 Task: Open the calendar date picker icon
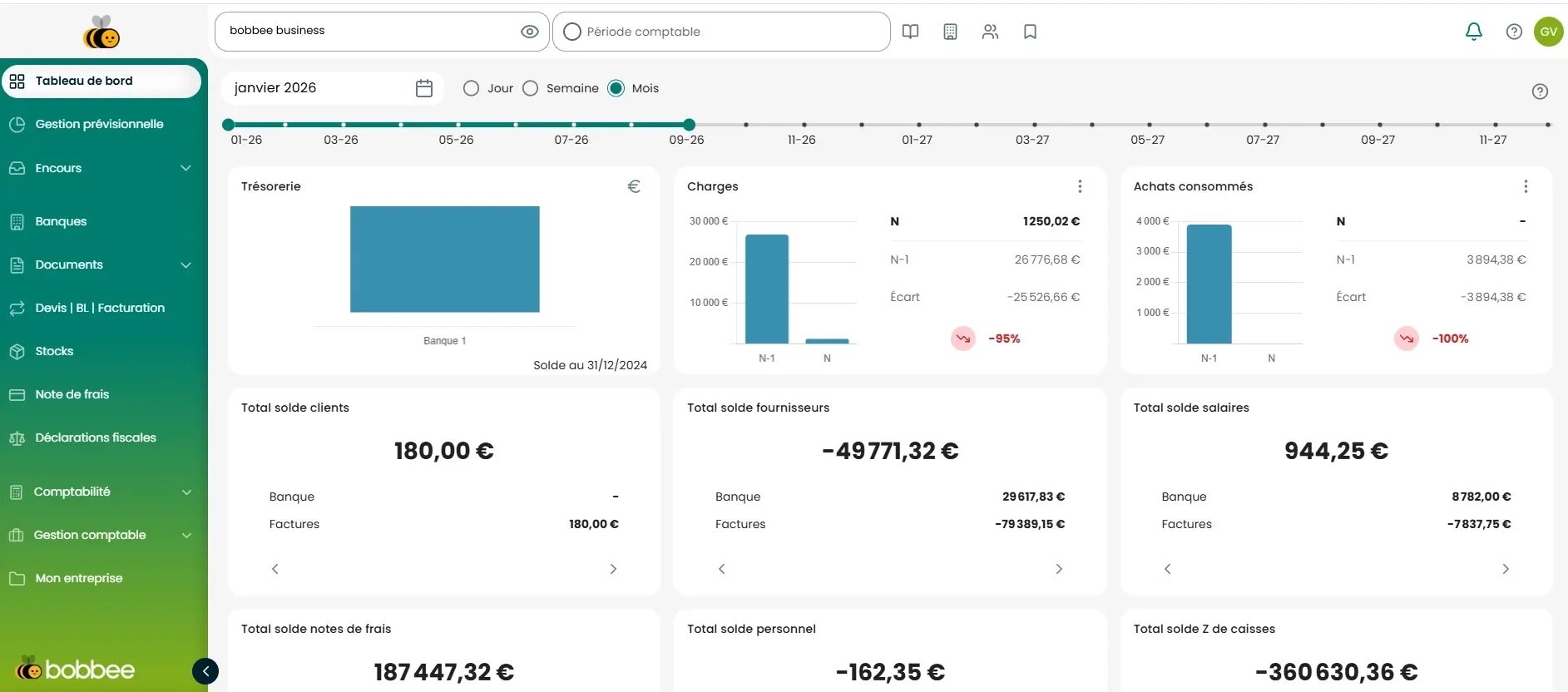423,88
